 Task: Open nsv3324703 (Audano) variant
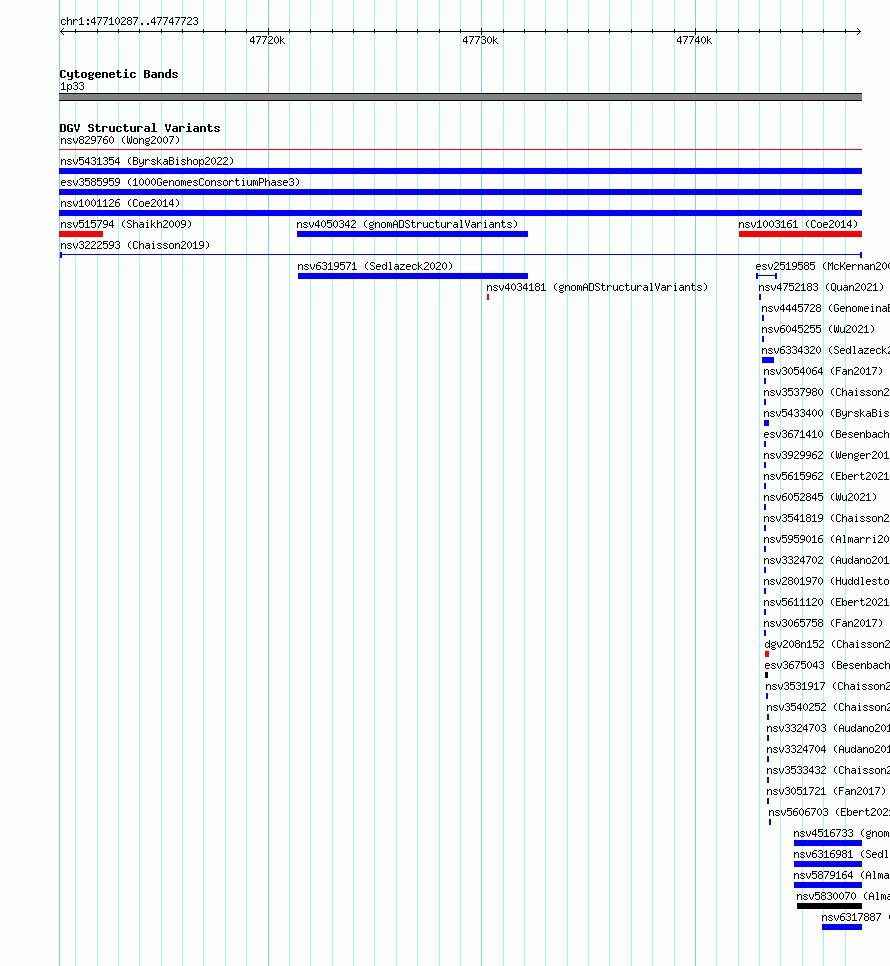[828, 728]
